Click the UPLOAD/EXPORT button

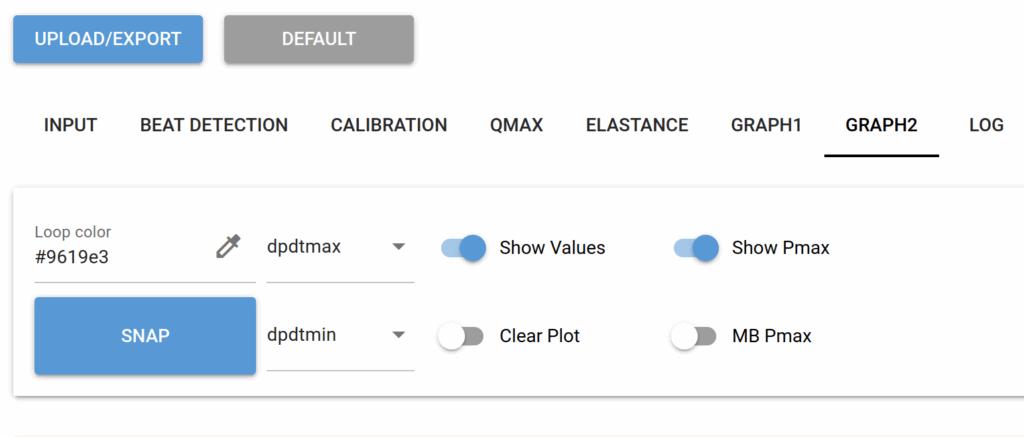pyautogui.click(x=108, y=39)
